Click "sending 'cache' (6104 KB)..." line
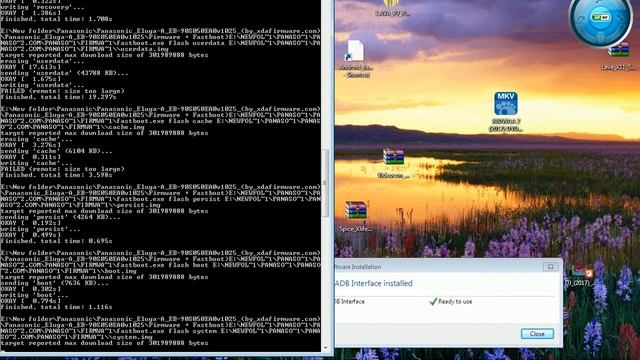Image resolution: width=640 pixels, height=360 pixels. coord(56,151)
